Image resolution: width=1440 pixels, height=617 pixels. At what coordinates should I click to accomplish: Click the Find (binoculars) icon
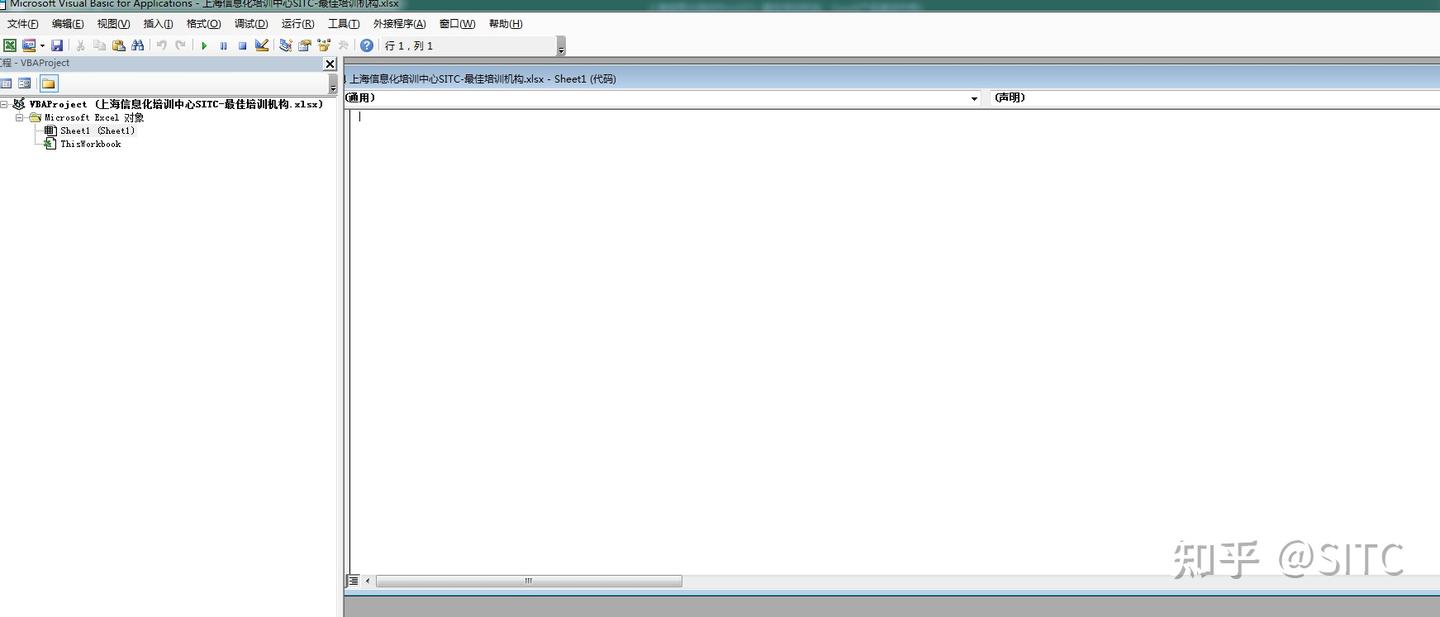(x=137, y=45)
